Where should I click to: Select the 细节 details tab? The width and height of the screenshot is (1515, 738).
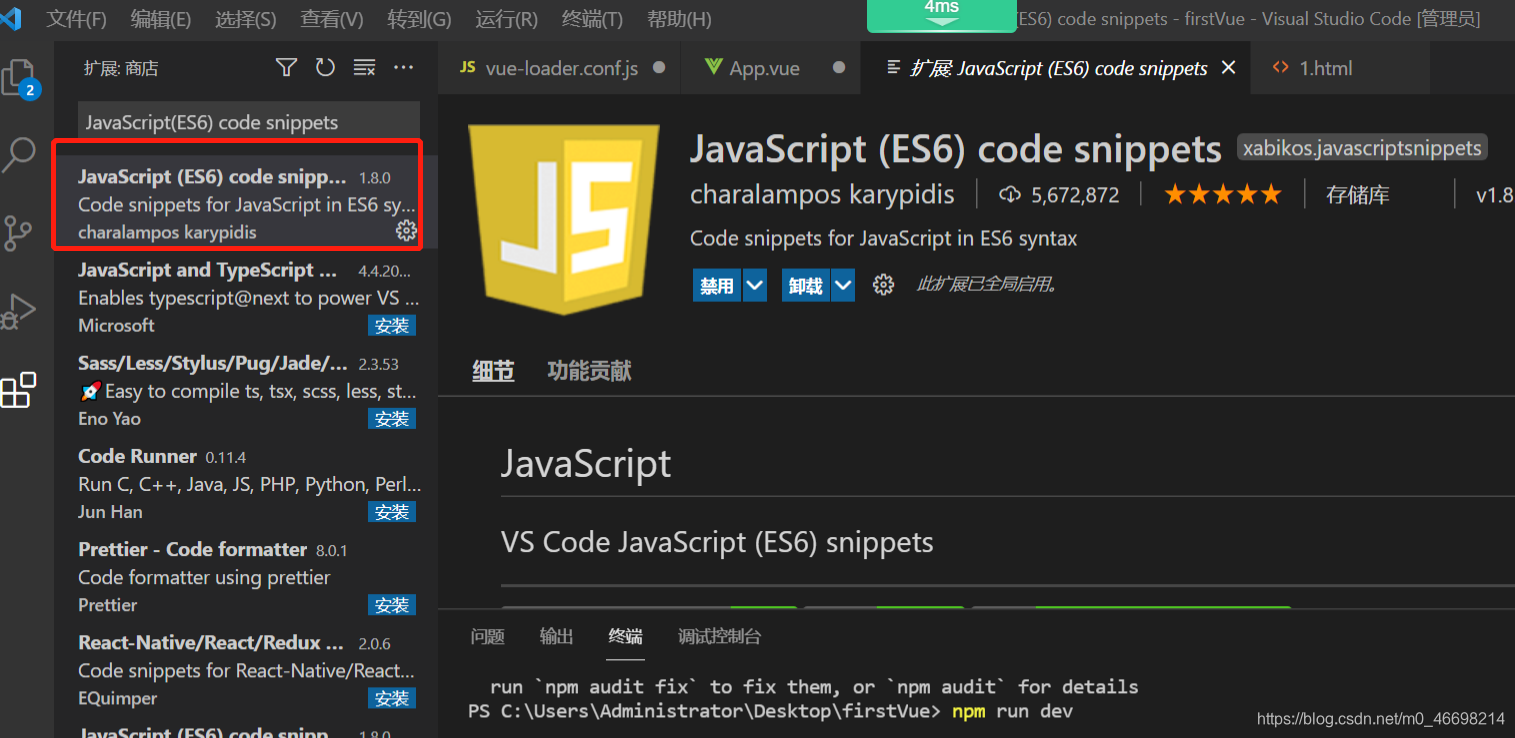(x=493, y=371)
